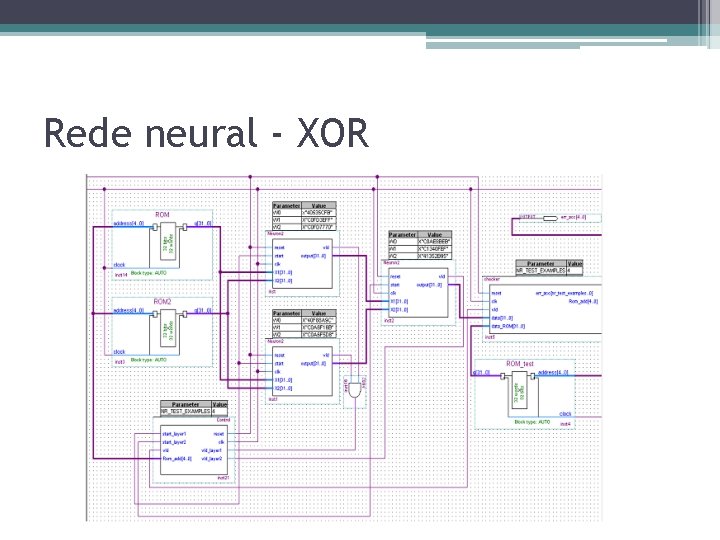This screenshot has height=540, width=720.
Task: Select the Control block body
Action: tap(194, 451)
